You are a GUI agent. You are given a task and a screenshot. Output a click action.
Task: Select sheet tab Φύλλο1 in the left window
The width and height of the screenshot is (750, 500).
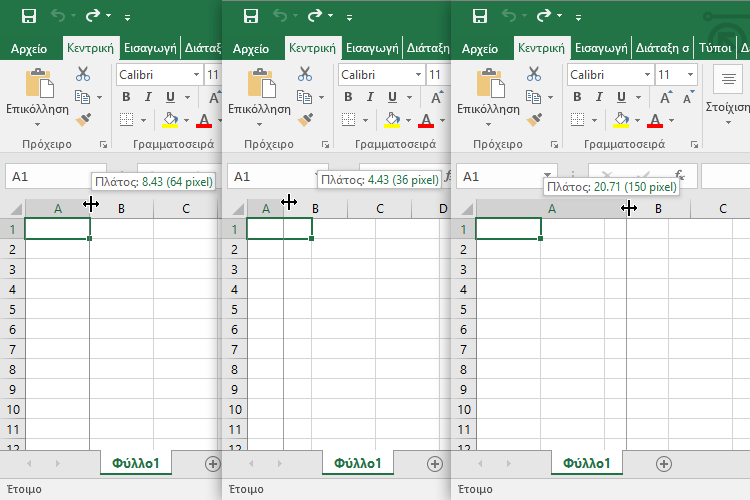point(135,463)
